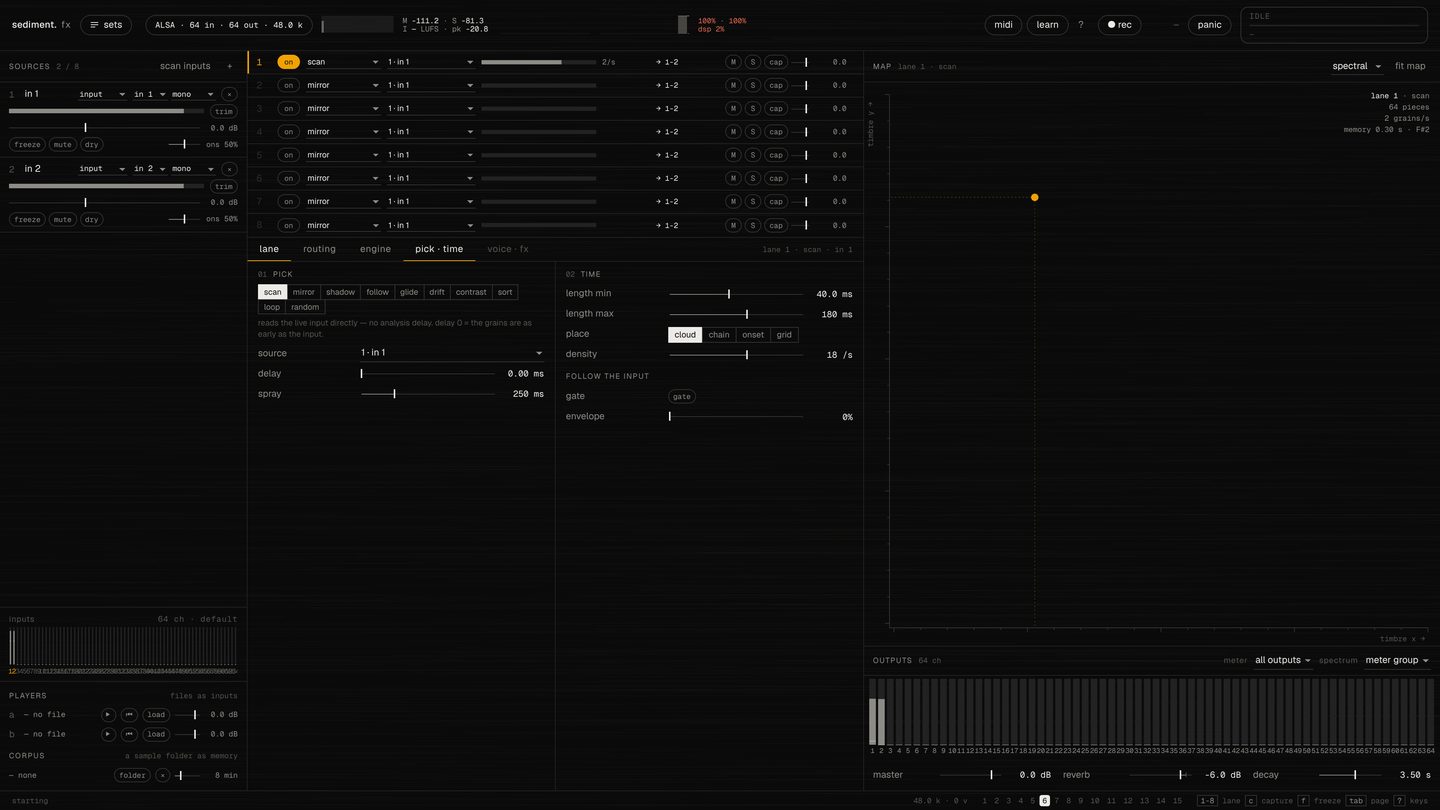Open source in 2 input type dropdown
Viewport: 1440px width, 810px height.
[103, 169]
